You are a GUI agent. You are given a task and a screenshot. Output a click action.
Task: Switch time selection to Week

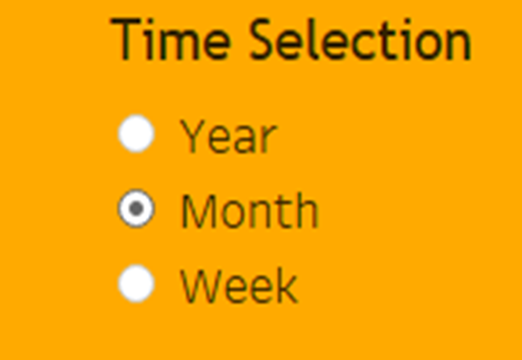point(136,284)
